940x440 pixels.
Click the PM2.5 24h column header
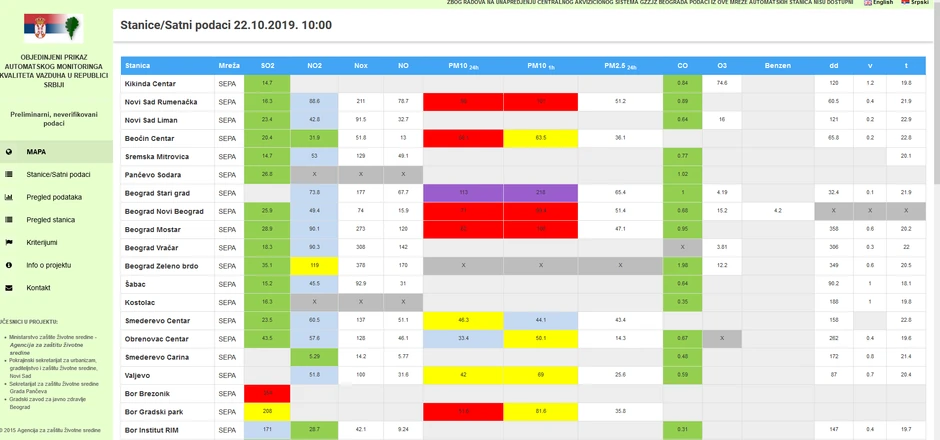(x=620, y=66)
